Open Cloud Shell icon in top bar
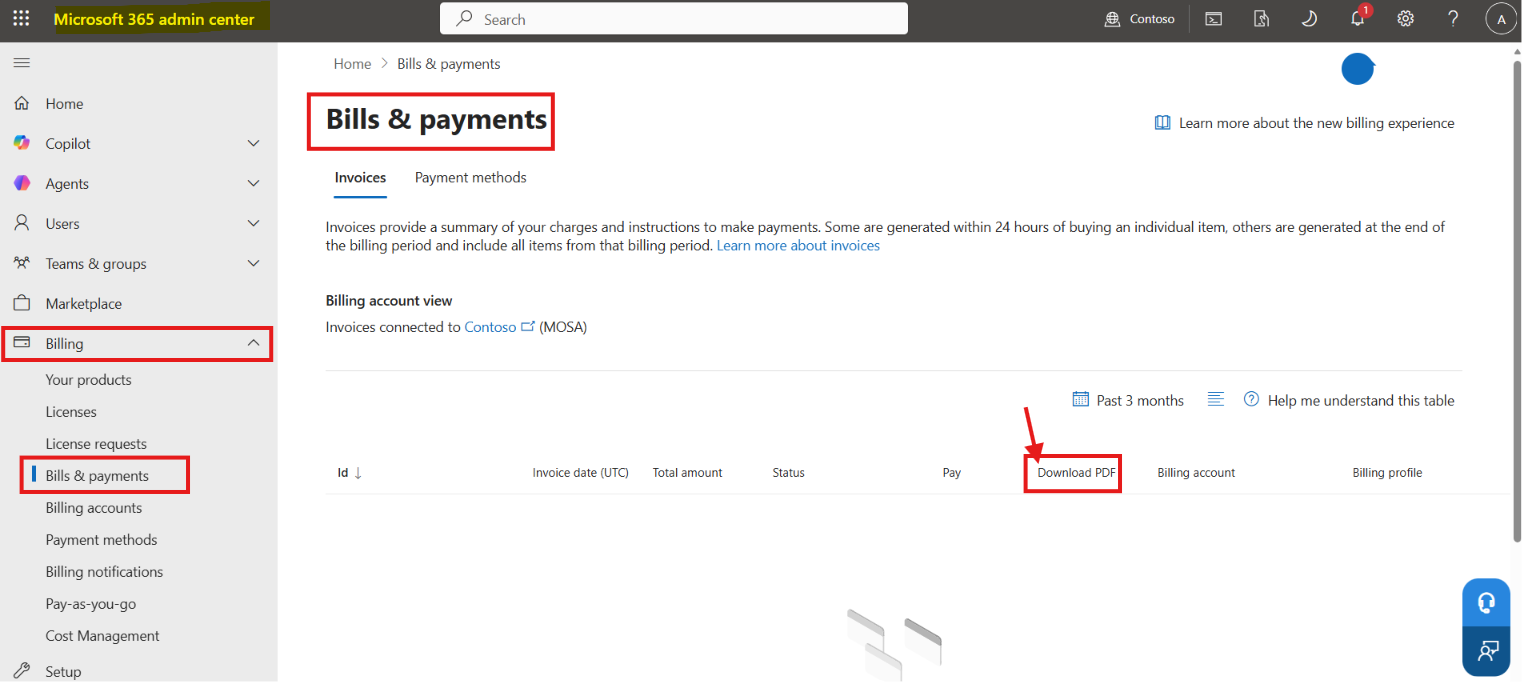The width and height of the screenshot is (1522, 682). [1213, 19]
